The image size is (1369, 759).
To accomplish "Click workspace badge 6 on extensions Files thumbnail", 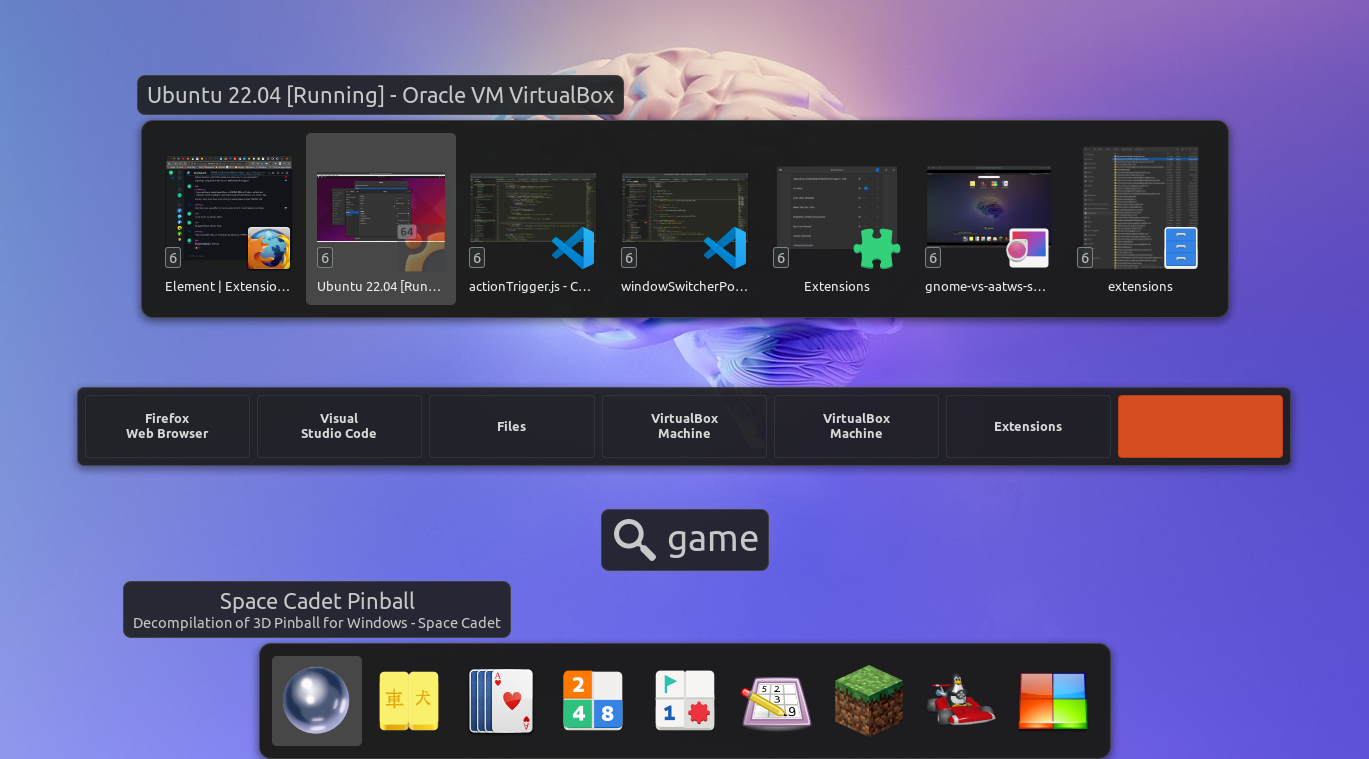I will (1085, 258).
